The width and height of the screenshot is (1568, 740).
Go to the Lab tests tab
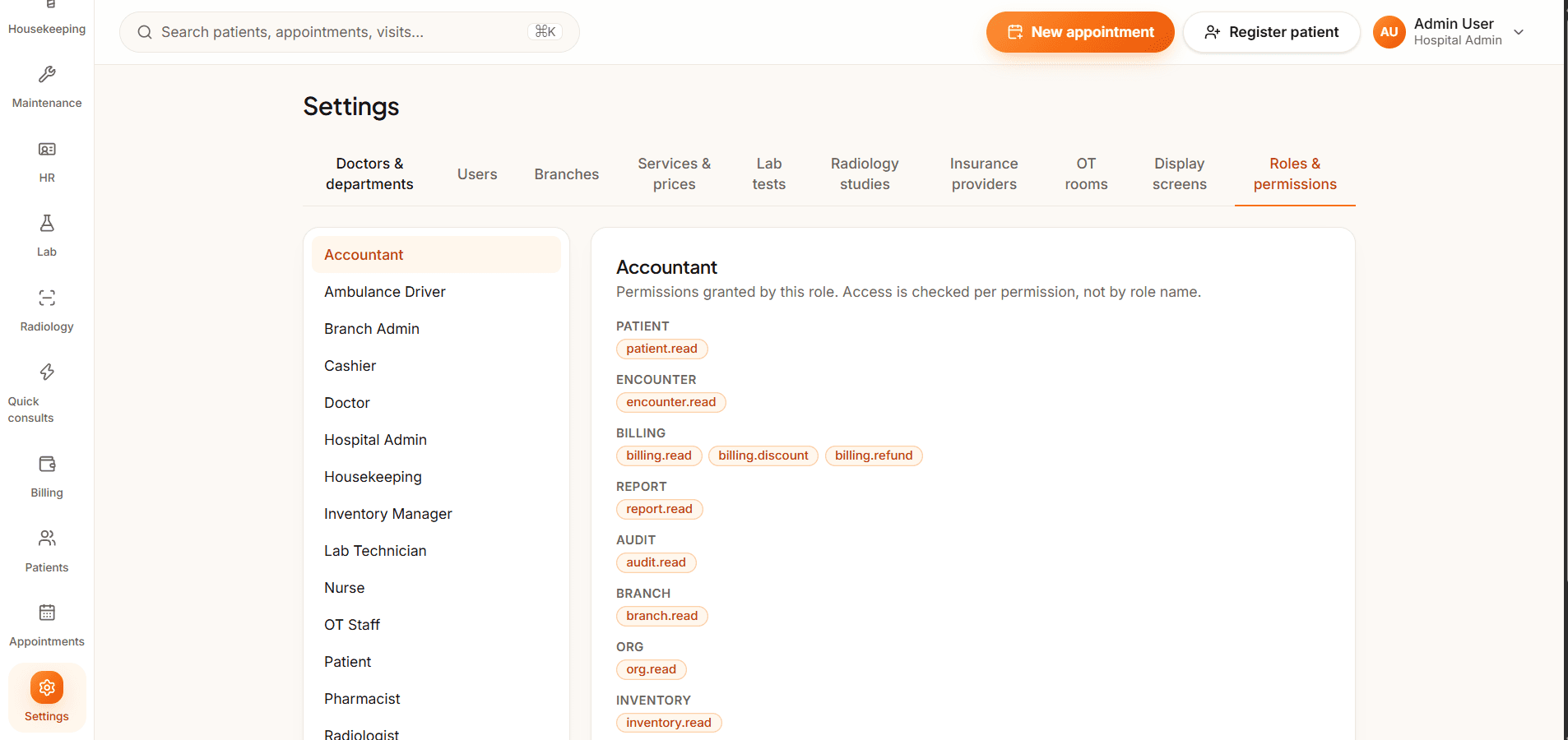coord(769,173)
